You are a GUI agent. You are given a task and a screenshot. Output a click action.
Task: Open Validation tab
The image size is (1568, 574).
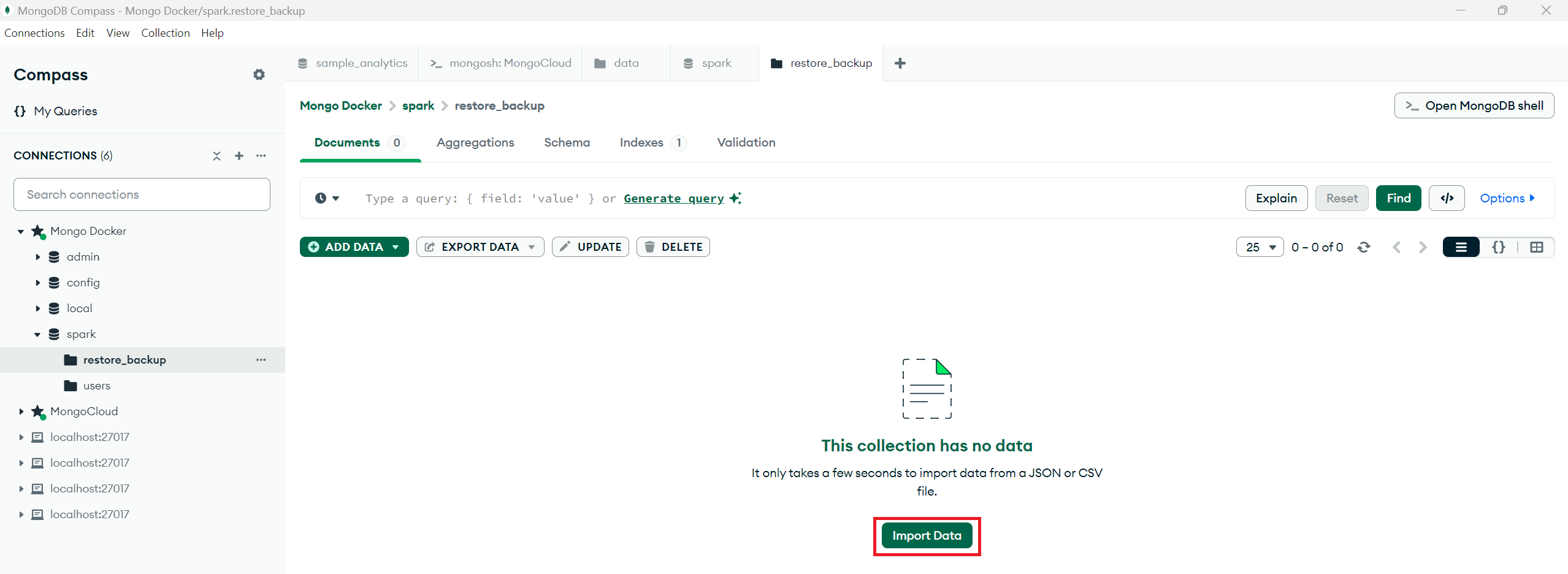[746, 143]
